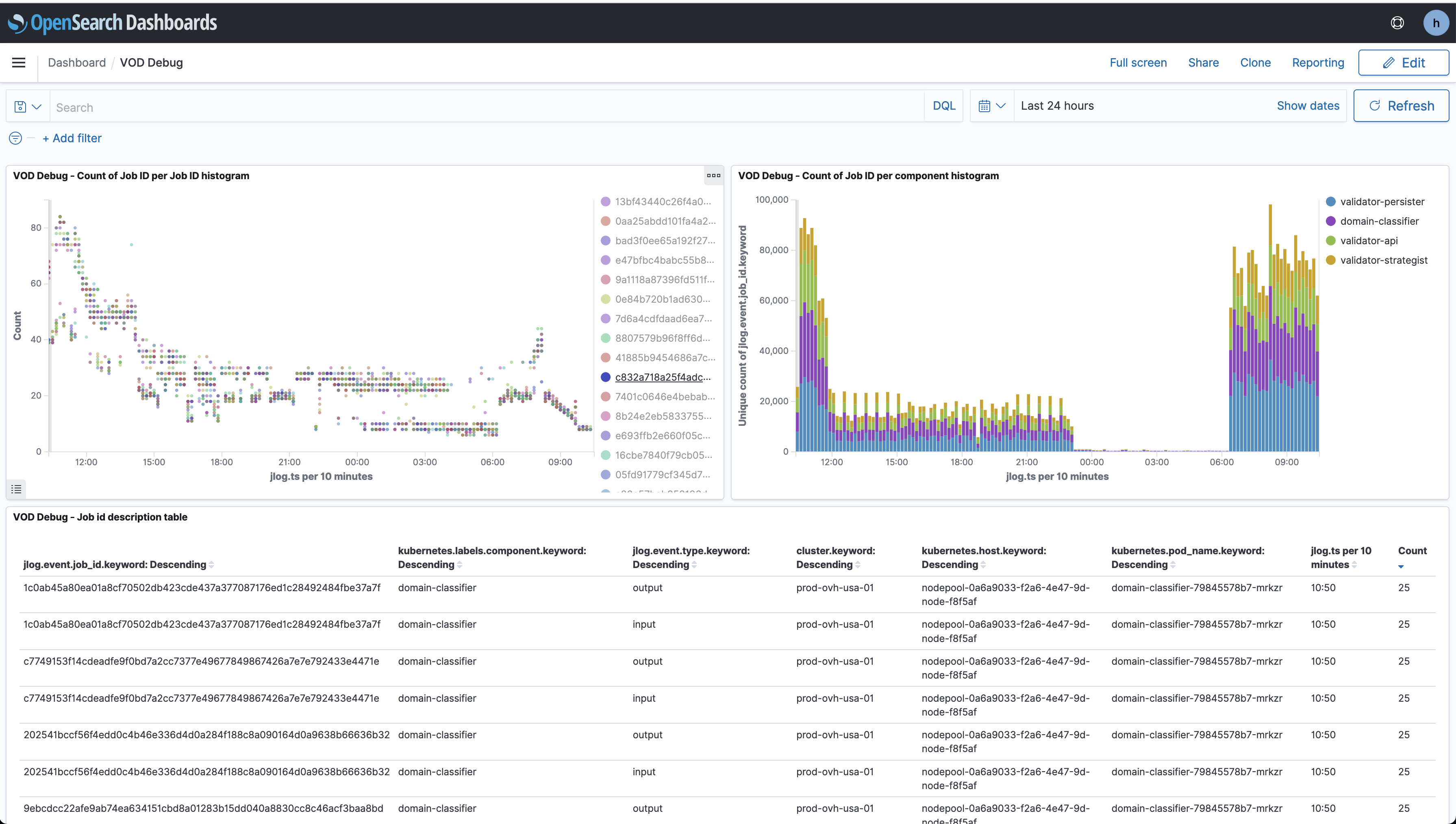
Task: Click the Edit pencil button
Action: coord(1403,63)
